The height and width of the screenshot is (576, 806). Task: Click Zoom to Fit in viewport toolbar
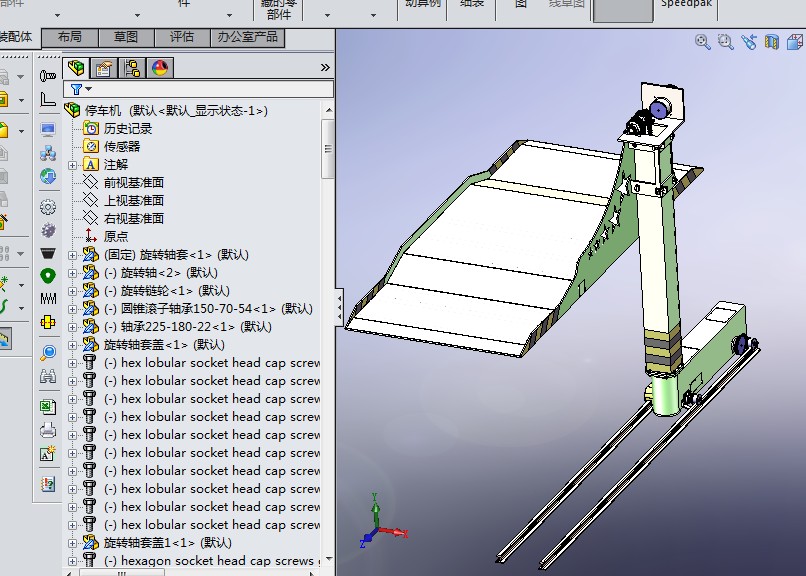click(x=703, y=42)
